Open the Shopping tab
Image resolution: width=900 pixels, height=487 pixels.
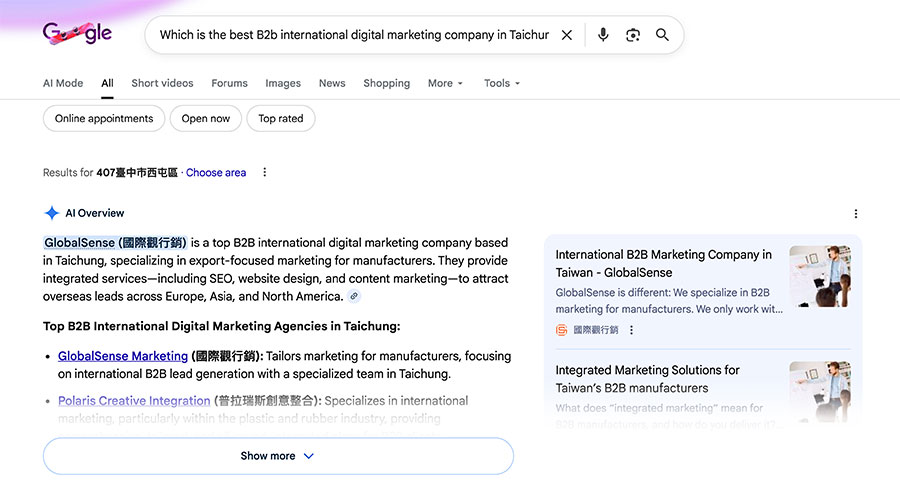387,83
